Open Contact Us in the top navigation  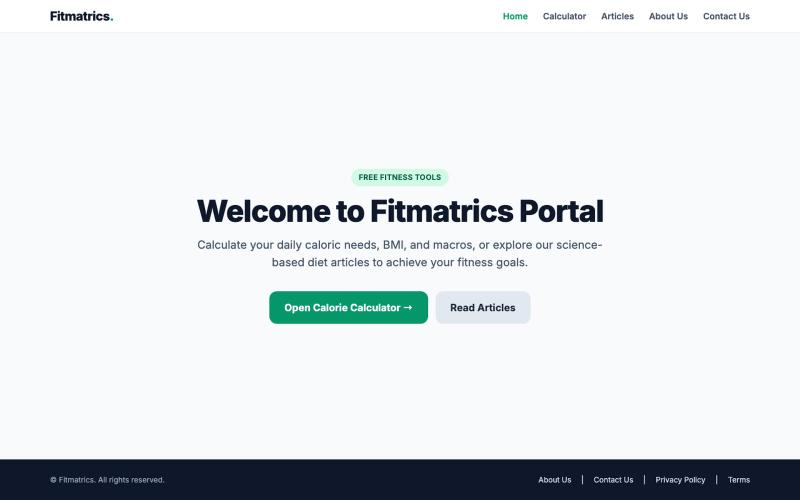click(726, 16)
